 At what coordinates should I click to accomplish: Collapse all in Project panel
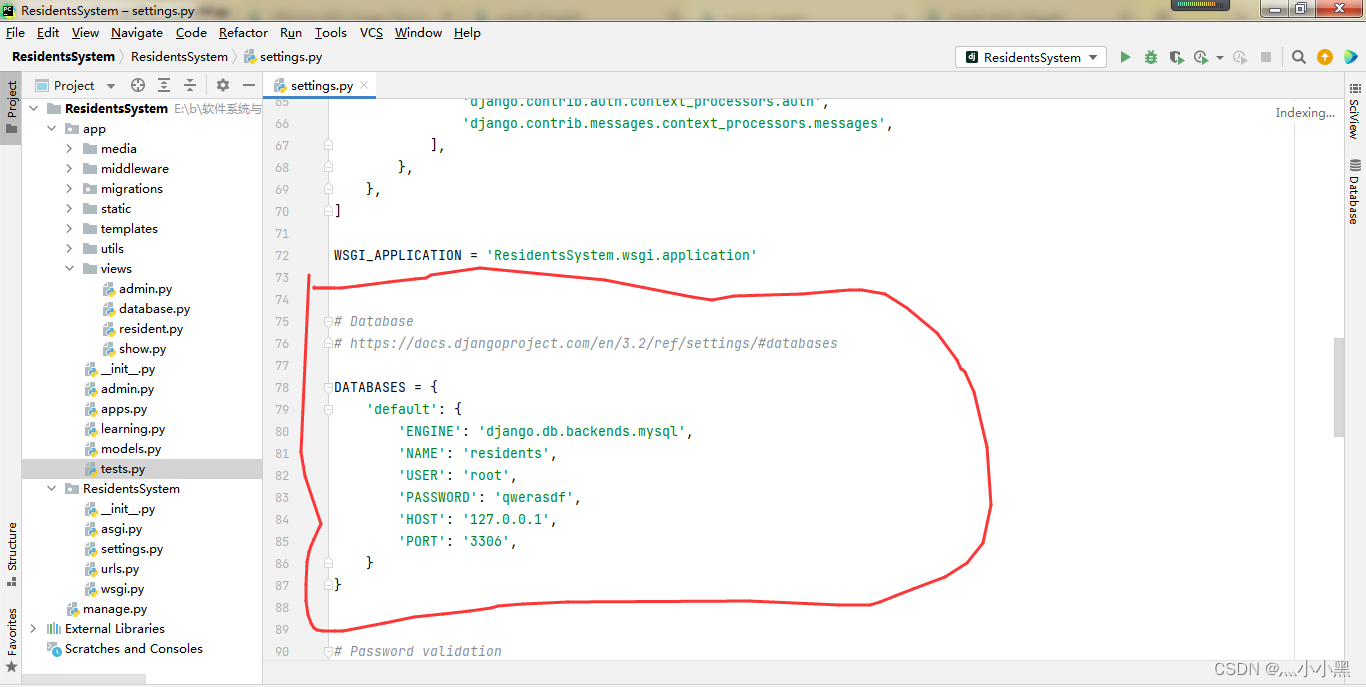(x=190, y=85)
